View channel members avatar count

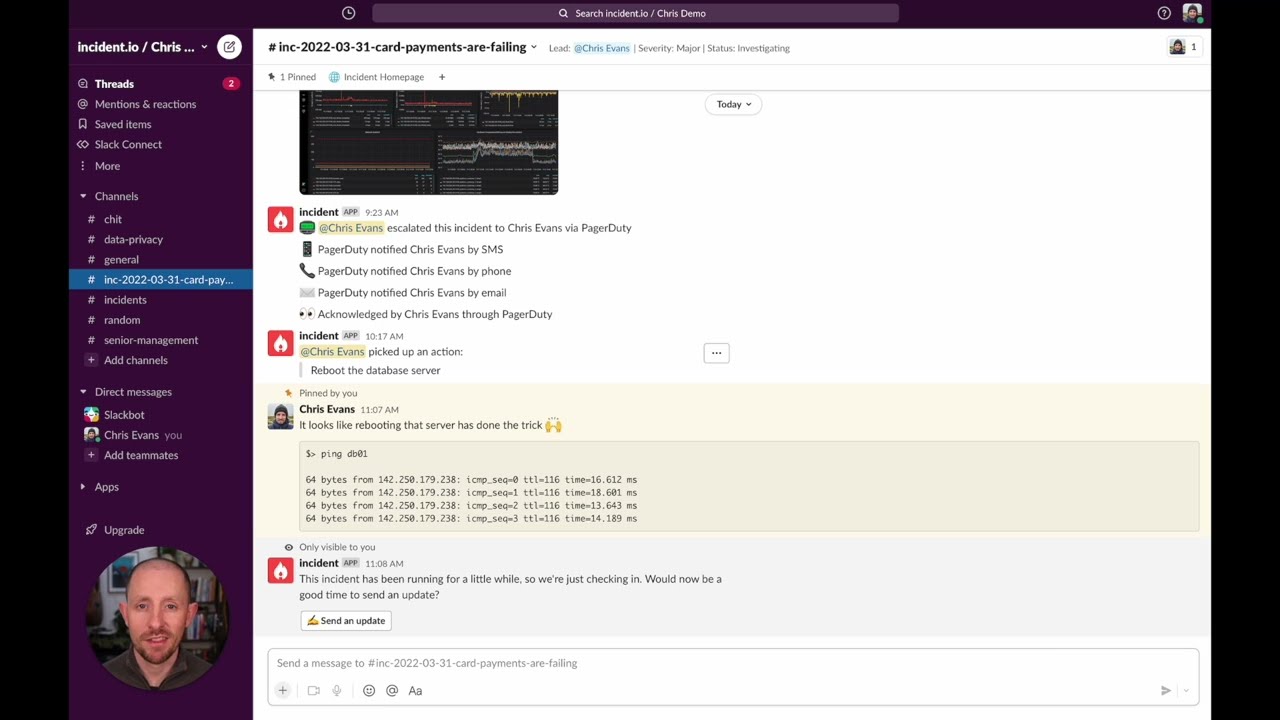[1183, 47]
